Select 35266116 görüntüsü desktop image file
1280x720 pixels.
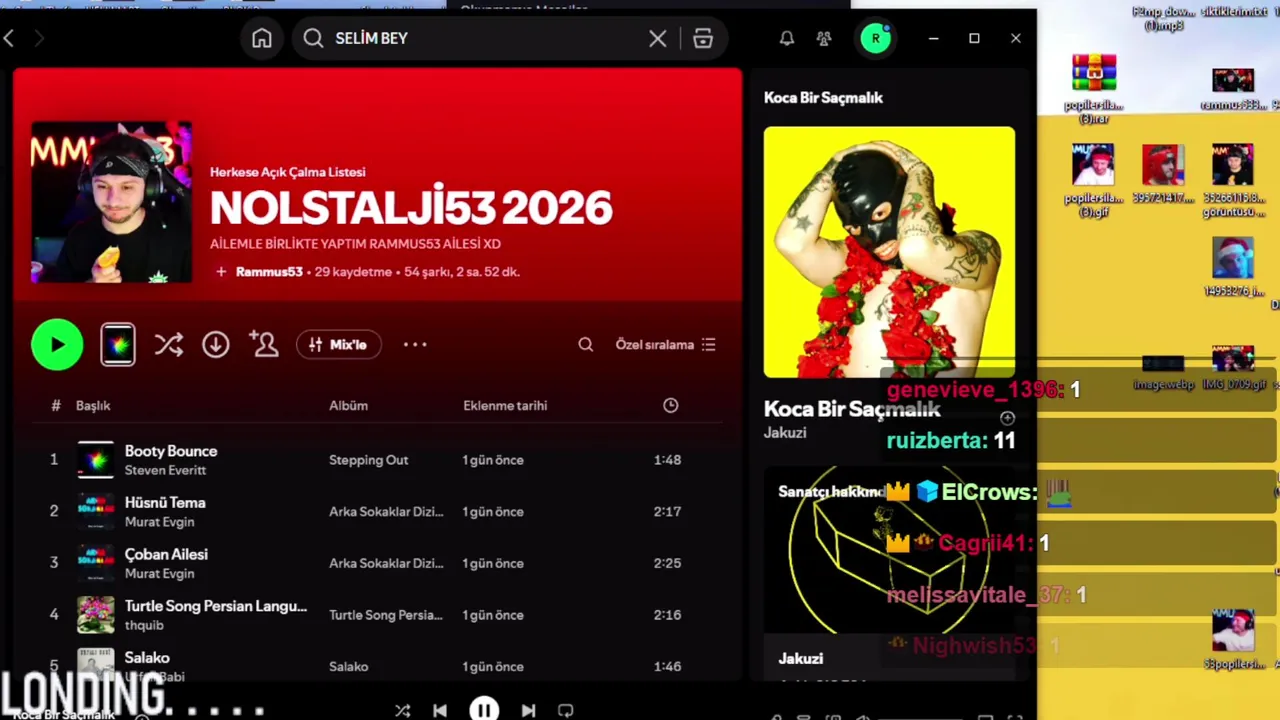pyautogui.click(x=1233, y=181)
